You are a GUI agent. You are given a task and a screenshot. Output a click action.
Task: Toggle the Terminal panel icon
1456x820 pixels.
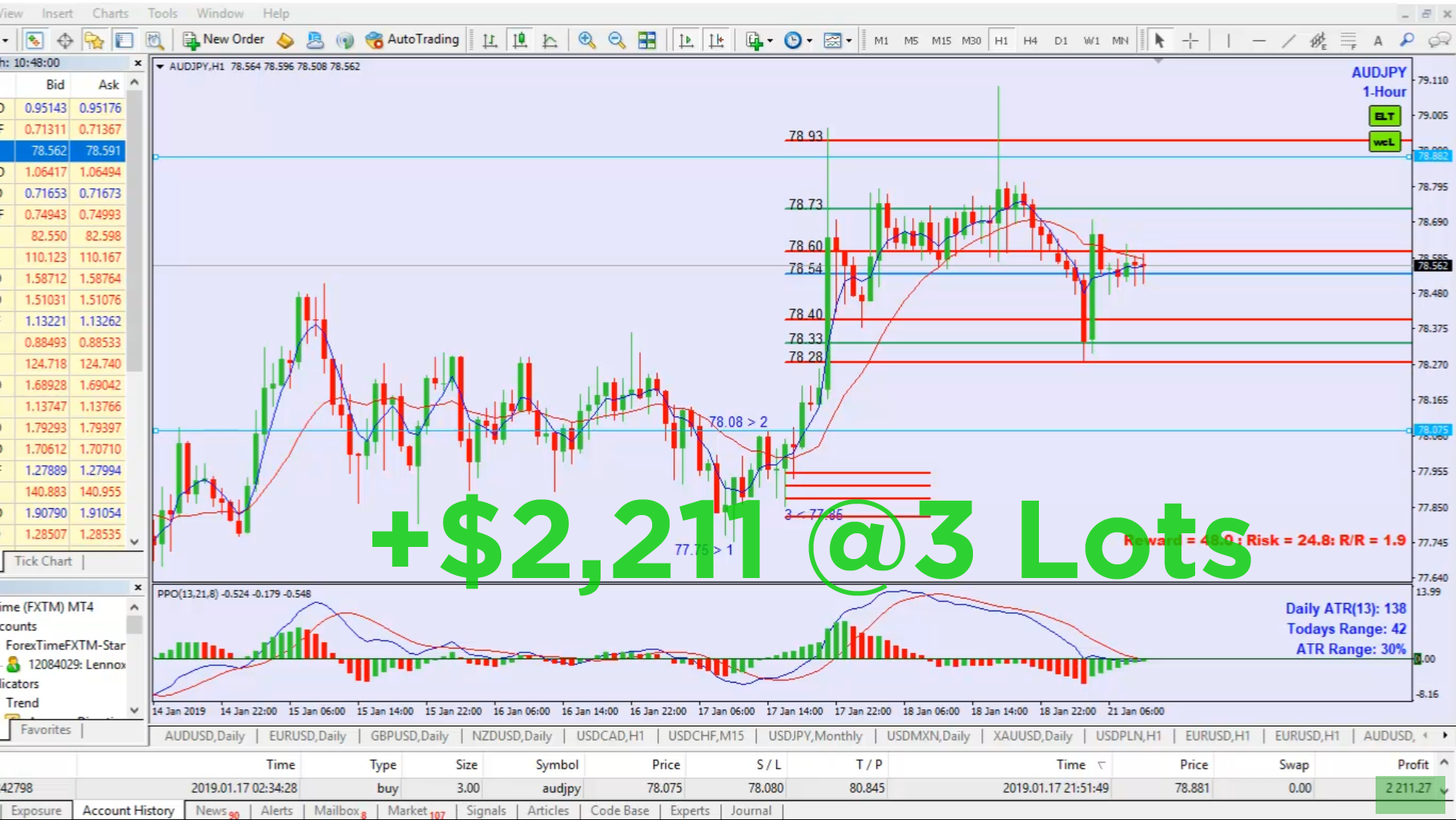124,40
